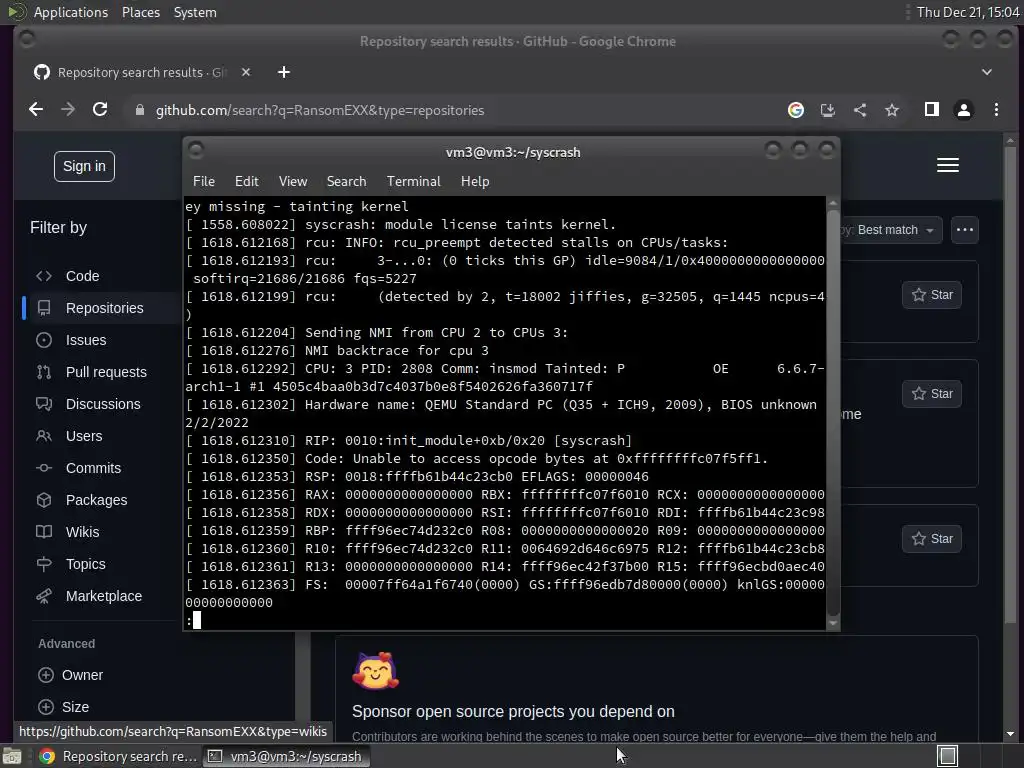Reload the GitHub search page
The height and width of the screenshot is (768, 1024).
tap(100, 110)
